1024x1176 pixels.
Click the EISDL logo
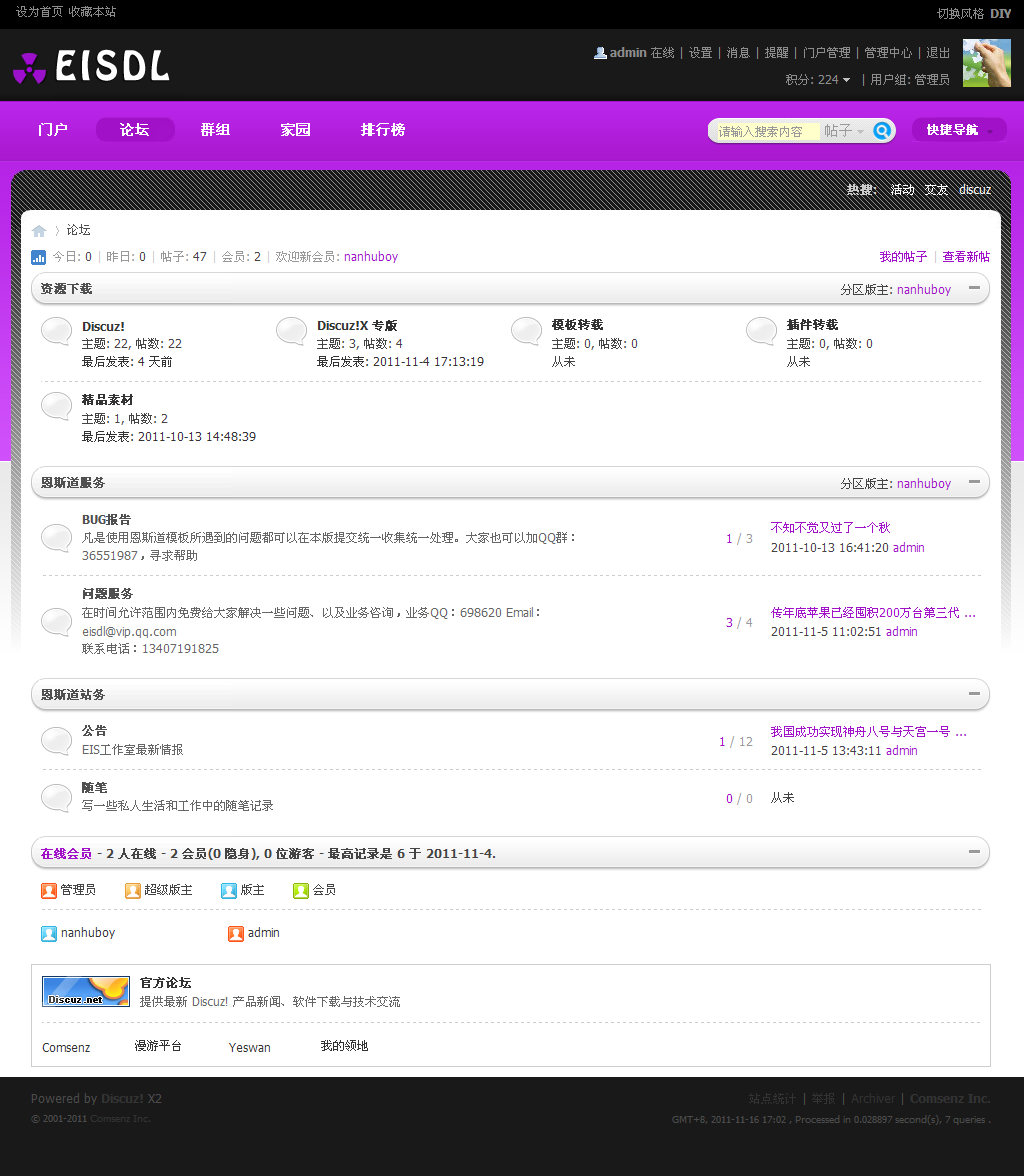92,66
